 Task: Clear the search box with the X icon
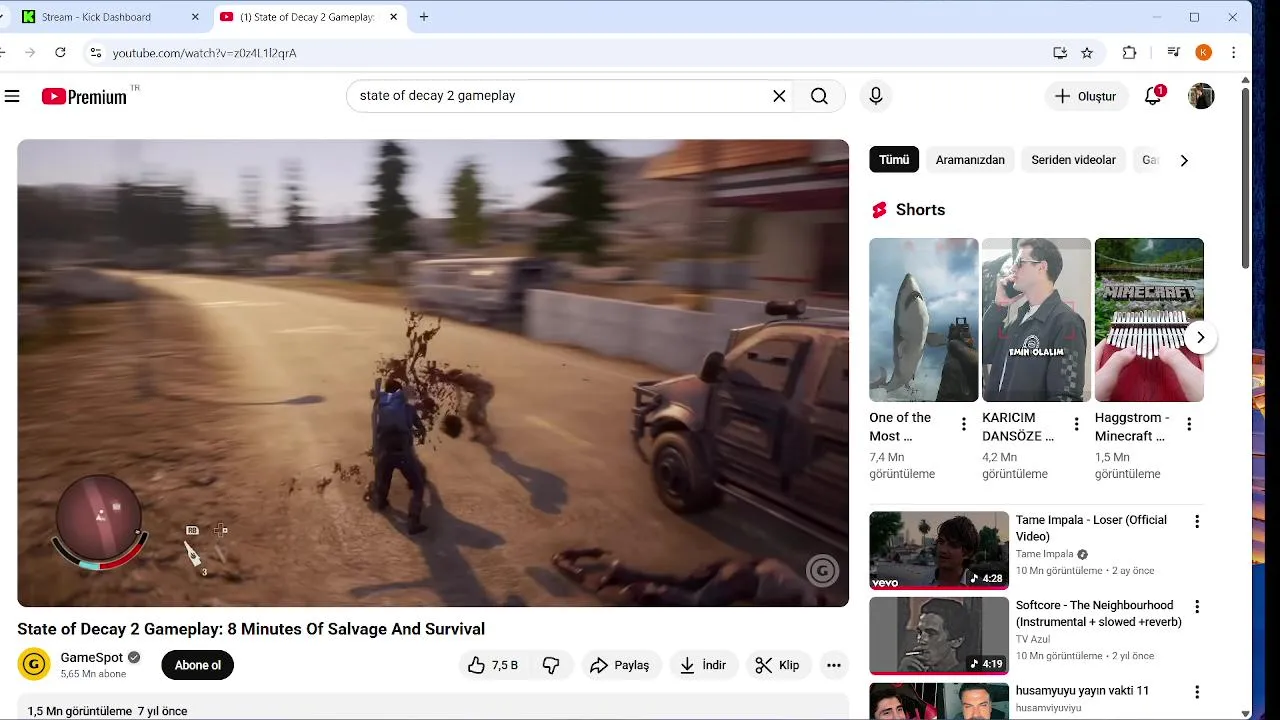[x=779, y=96]
